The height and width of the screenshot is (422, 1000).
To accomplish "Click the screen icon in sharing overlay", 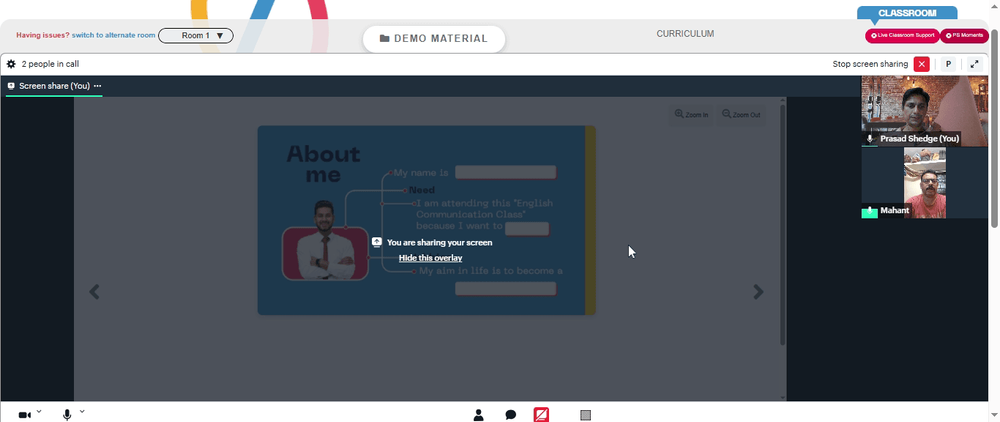I will [377, 242].
